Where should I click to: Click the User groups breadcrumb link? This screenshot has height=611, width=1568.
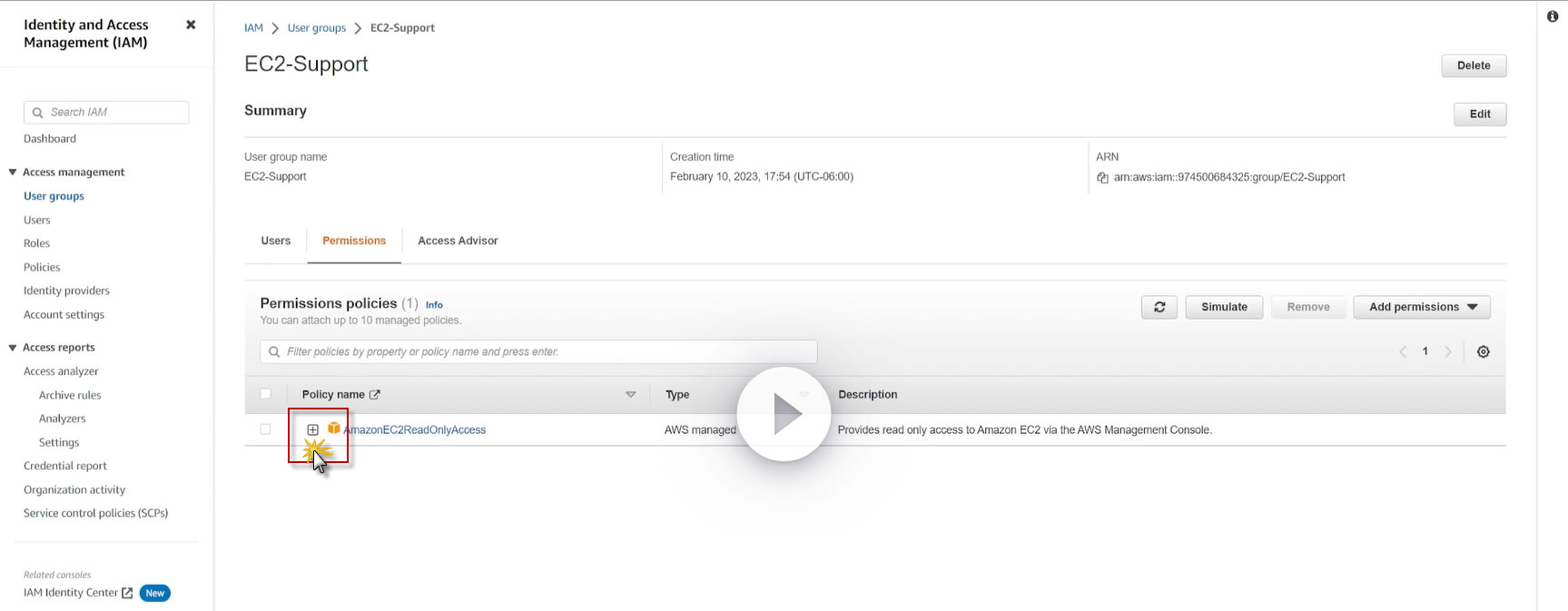coord(317,28)
